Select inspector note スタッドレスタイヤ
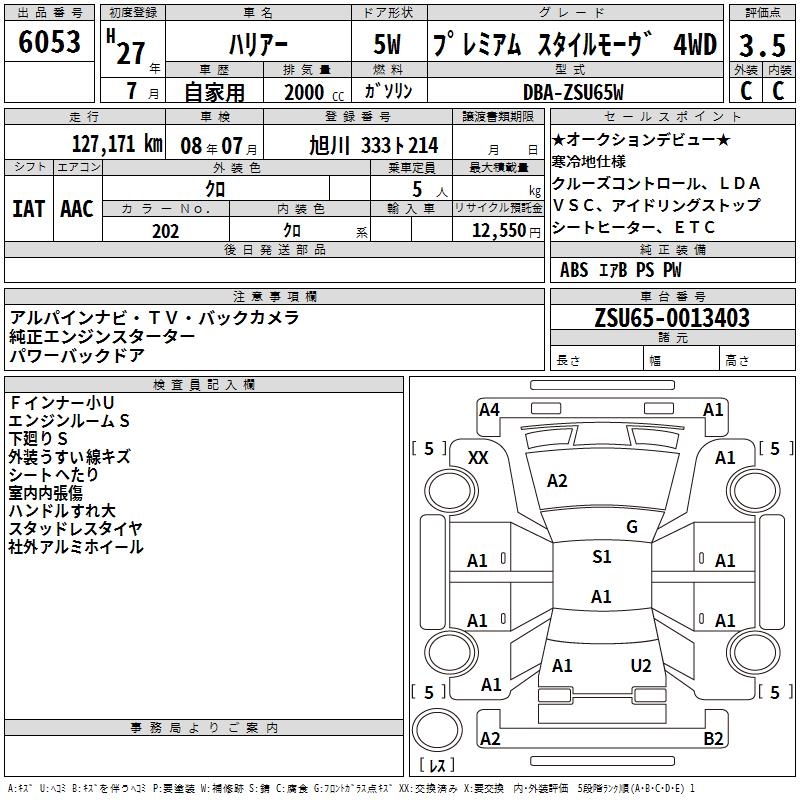 pos(76,529)
